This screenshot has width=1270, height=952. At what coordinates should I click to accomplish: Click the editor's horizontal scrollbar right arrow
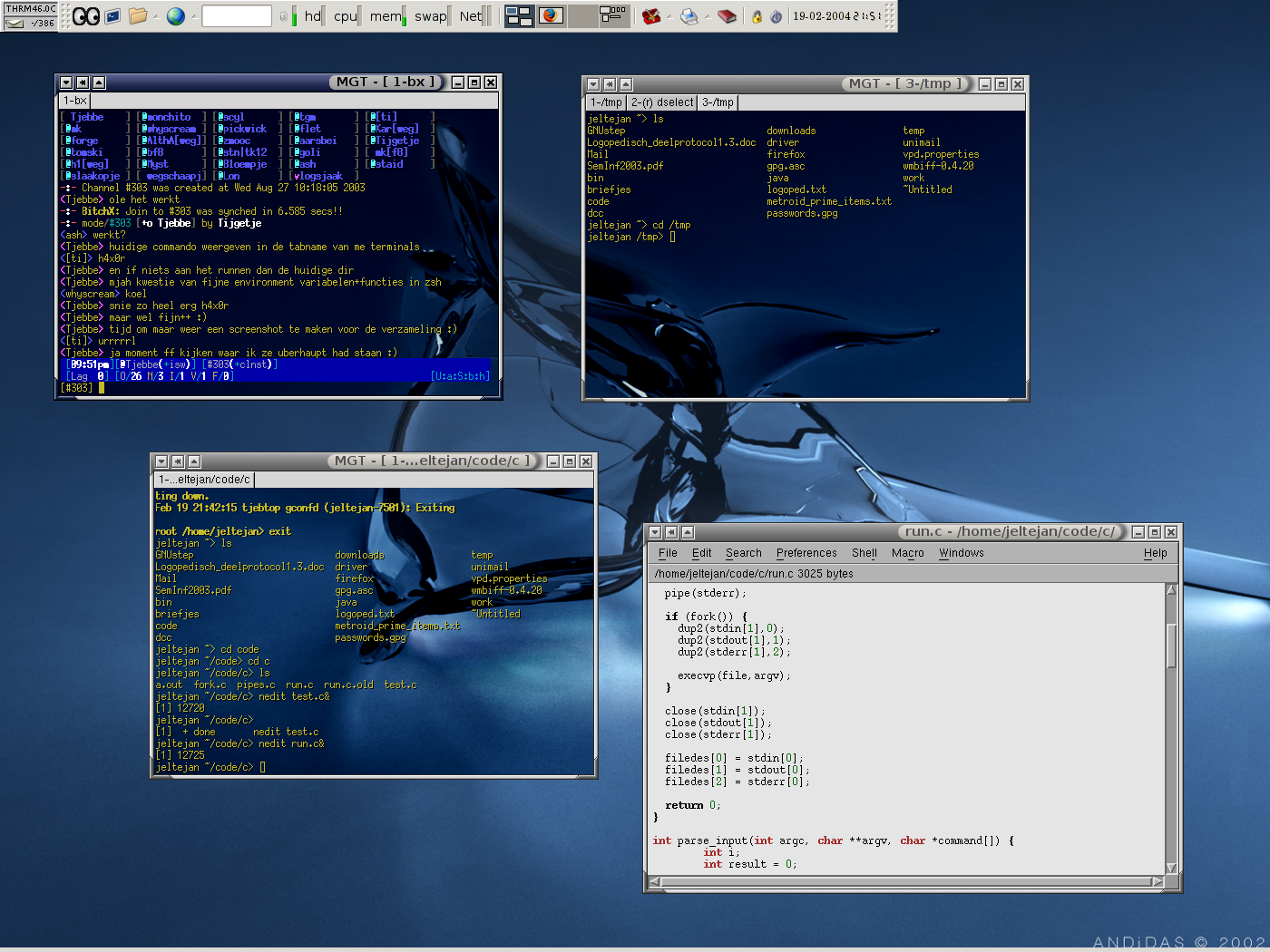pyautogui.click(x=1158, y=881)
